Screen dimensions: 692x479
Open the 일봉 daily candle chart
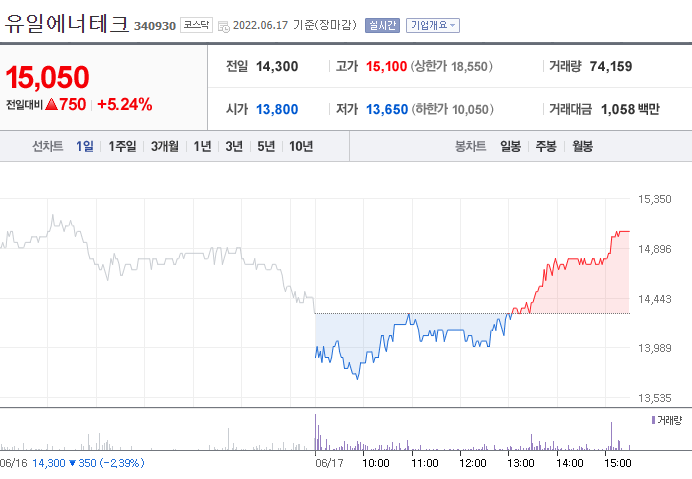510,146
